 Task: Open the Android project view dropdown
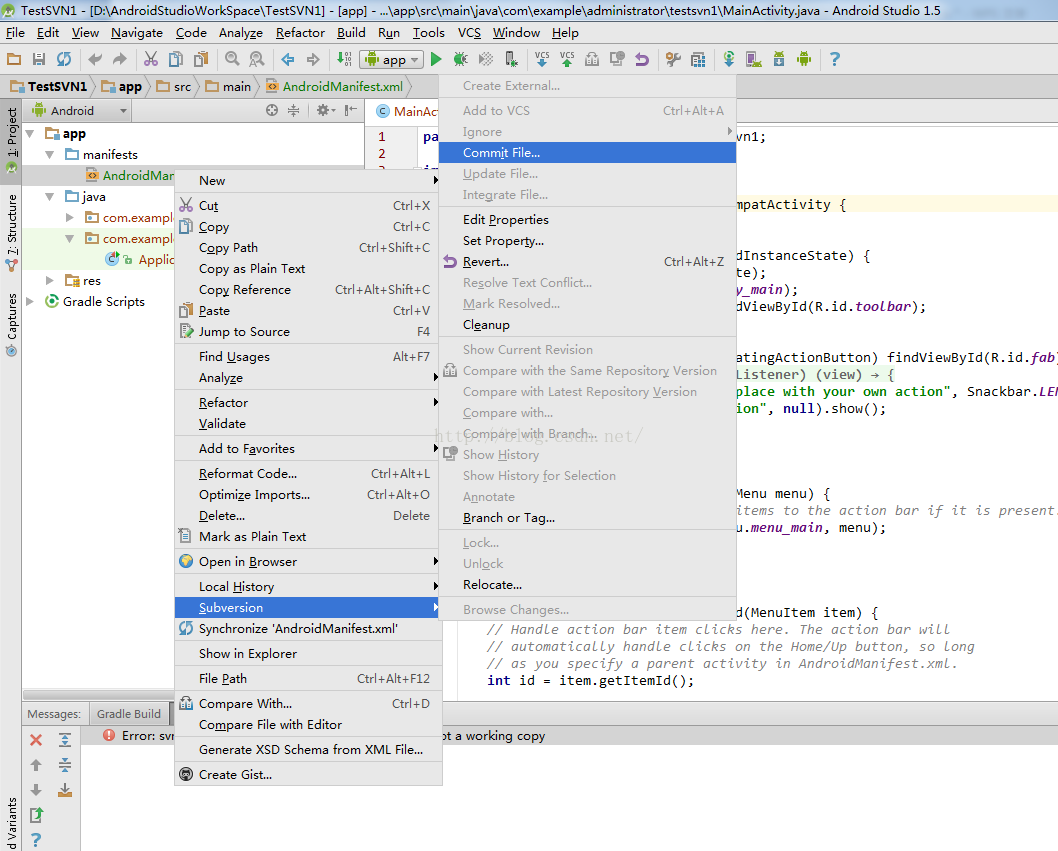click(x=80, y=111)
